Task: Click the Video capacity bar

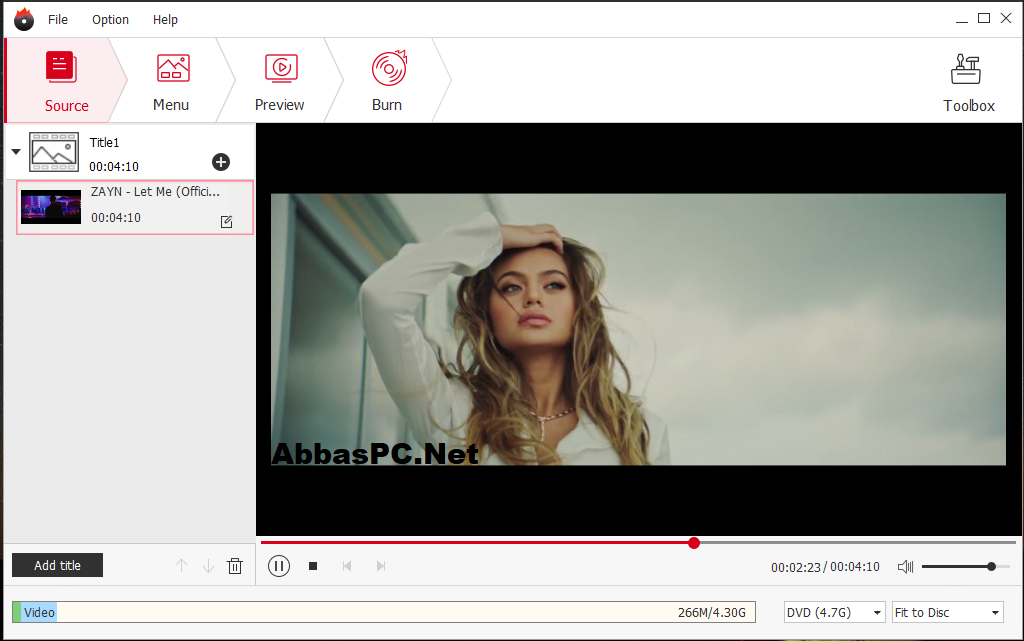Action: pyautogui.click(x=384, y=612)
